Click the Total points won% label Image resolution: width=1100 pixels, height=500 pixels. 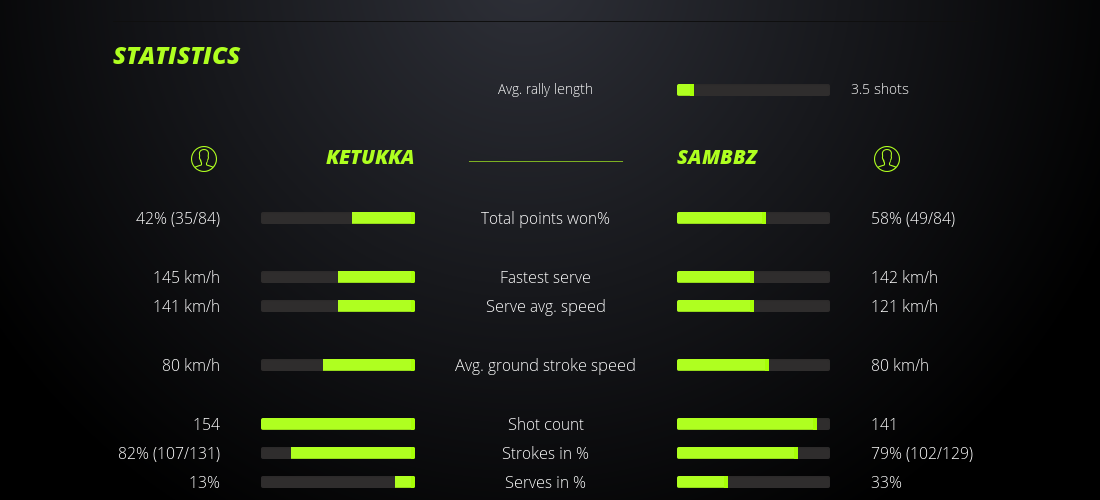[x=545, y=218]
